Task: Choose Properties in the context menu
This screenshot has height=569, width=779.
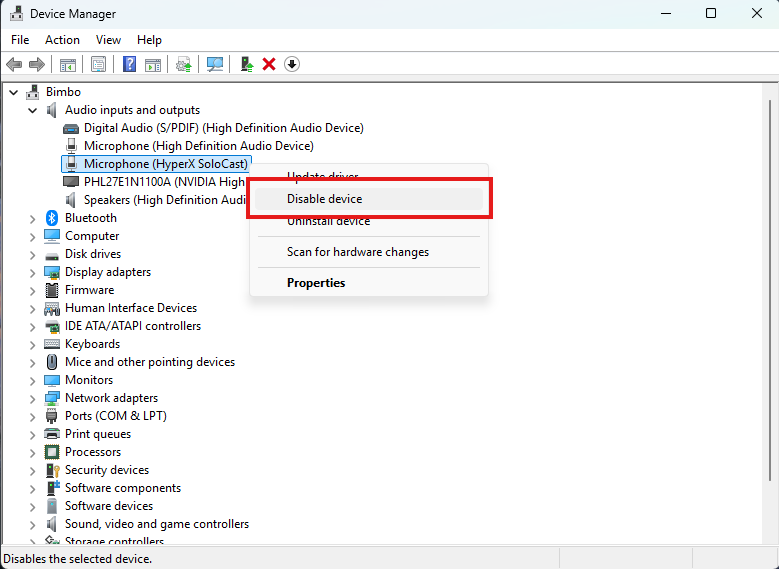Action: (316, 283)
